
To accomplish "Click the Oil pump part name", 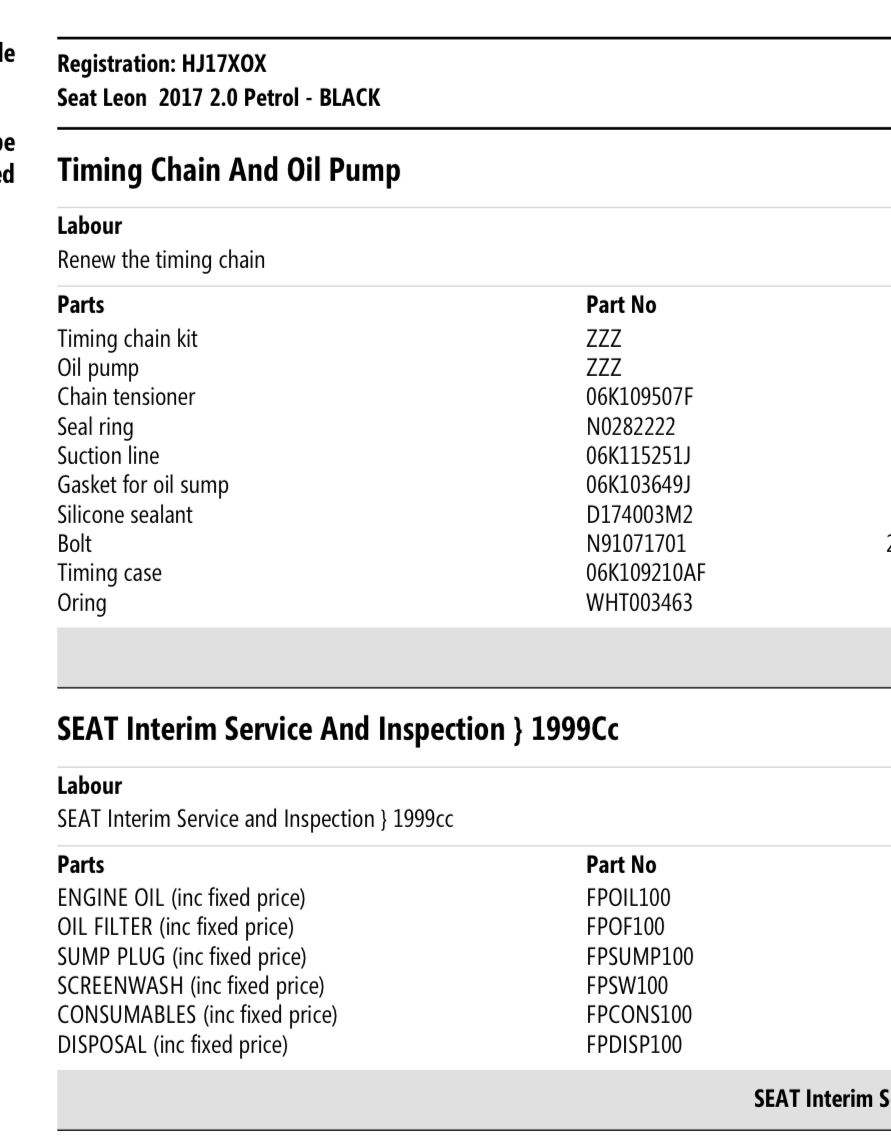I will pos(98,368).
